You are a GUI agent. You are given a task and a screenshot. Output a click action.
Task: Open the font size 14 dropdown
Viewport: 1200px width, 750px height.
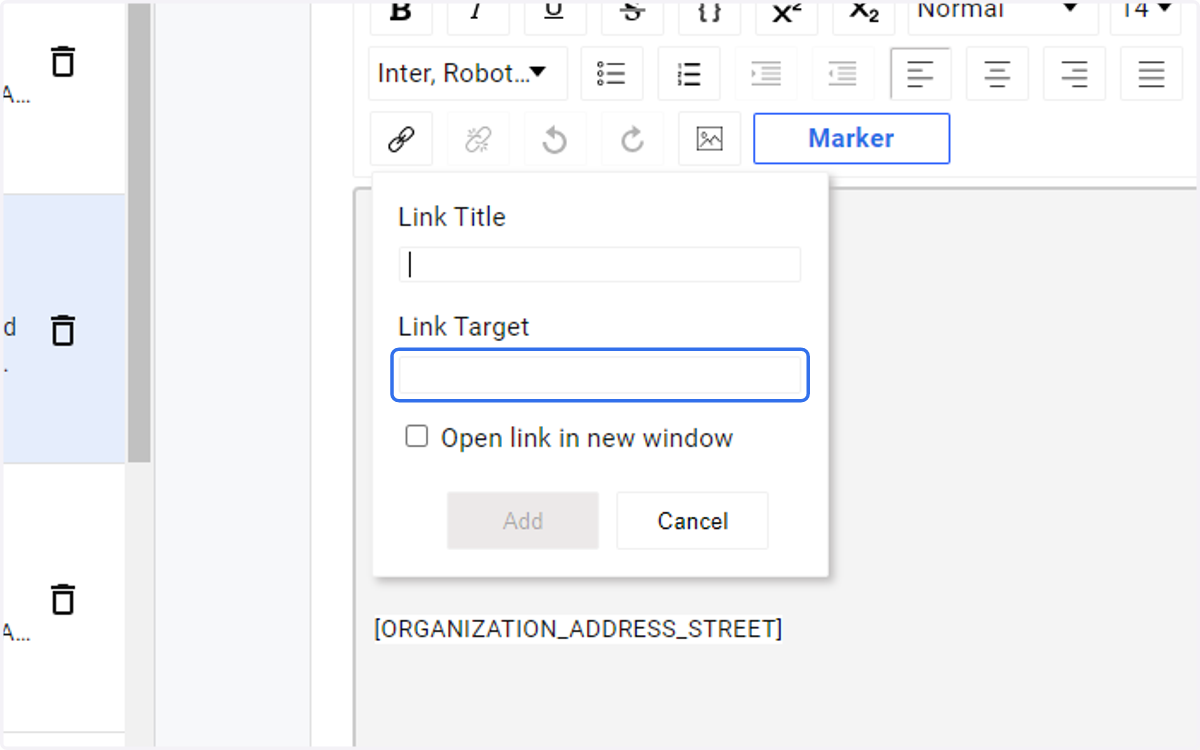1146,16
